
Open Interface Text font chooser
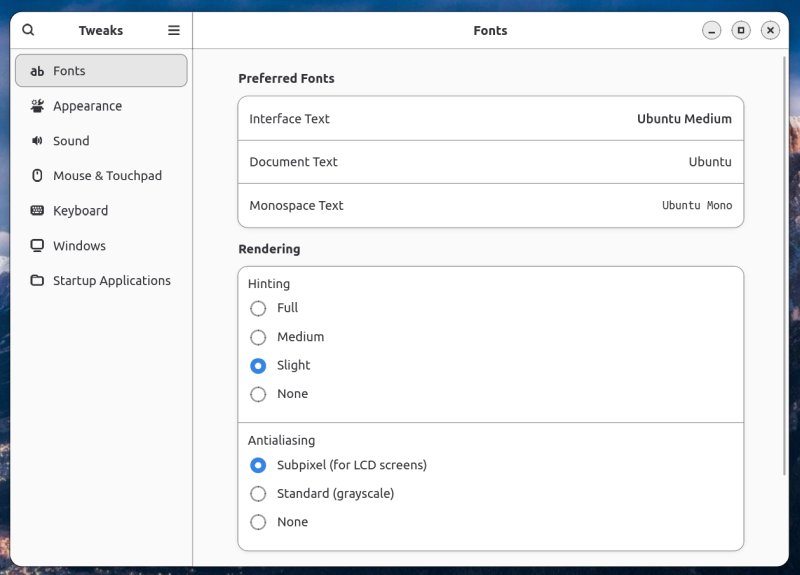click(490, 119)
